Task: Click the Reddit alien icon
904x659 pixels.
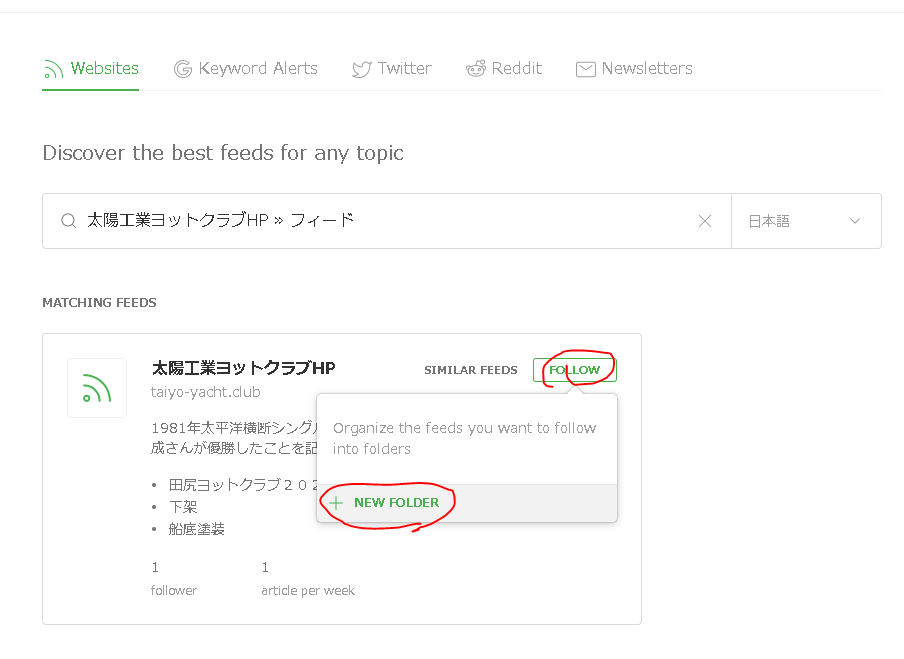Action: pyautogui.click(x=476, y=69)
